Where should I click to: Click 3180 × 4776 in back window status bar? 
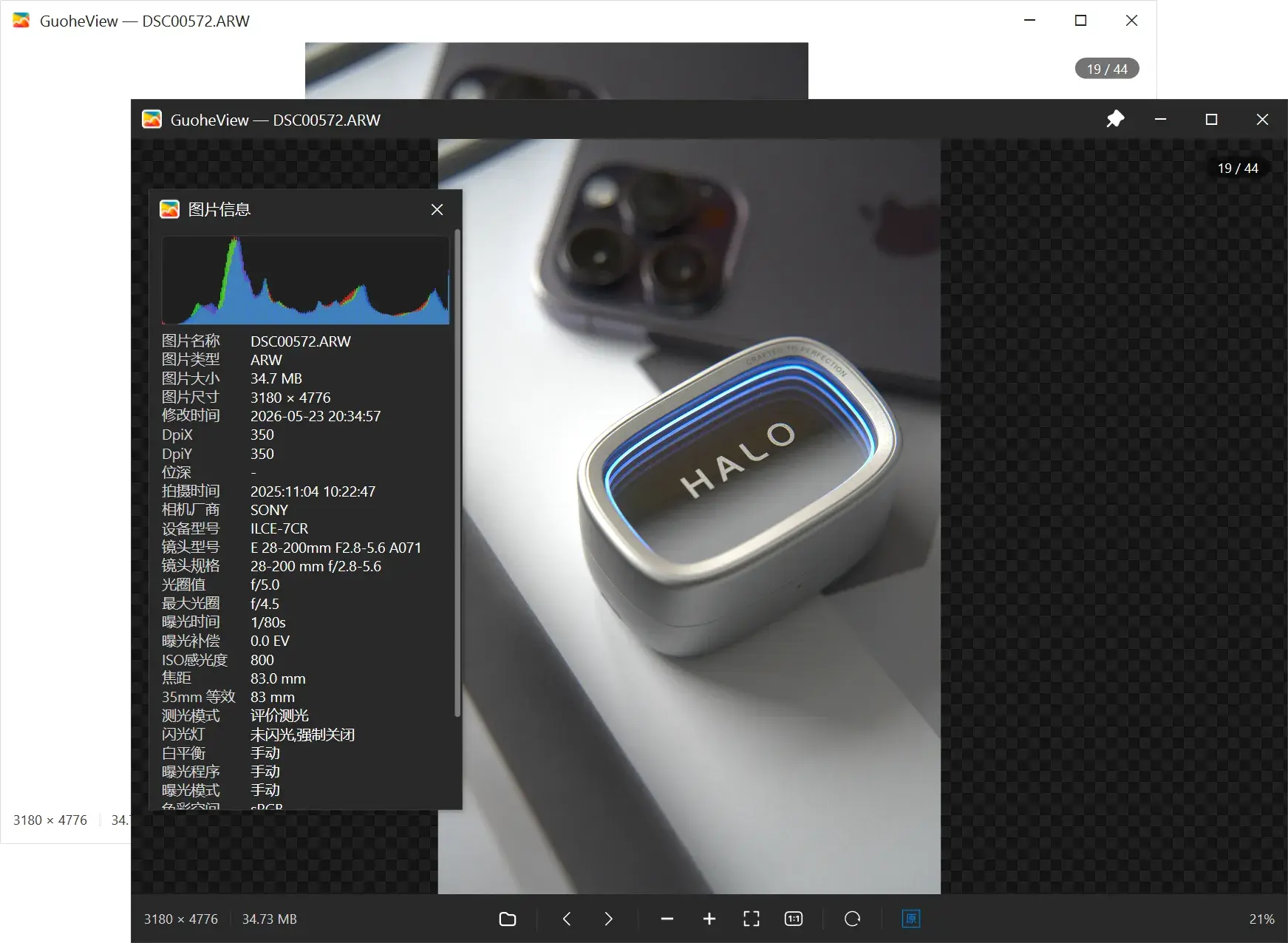tap(50, 820)
